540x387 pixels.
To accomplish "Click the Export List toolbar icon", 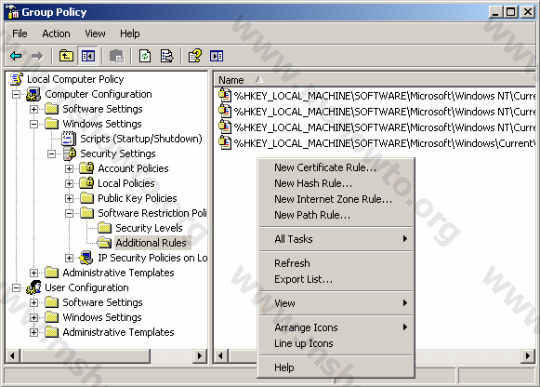I will 167,55.
